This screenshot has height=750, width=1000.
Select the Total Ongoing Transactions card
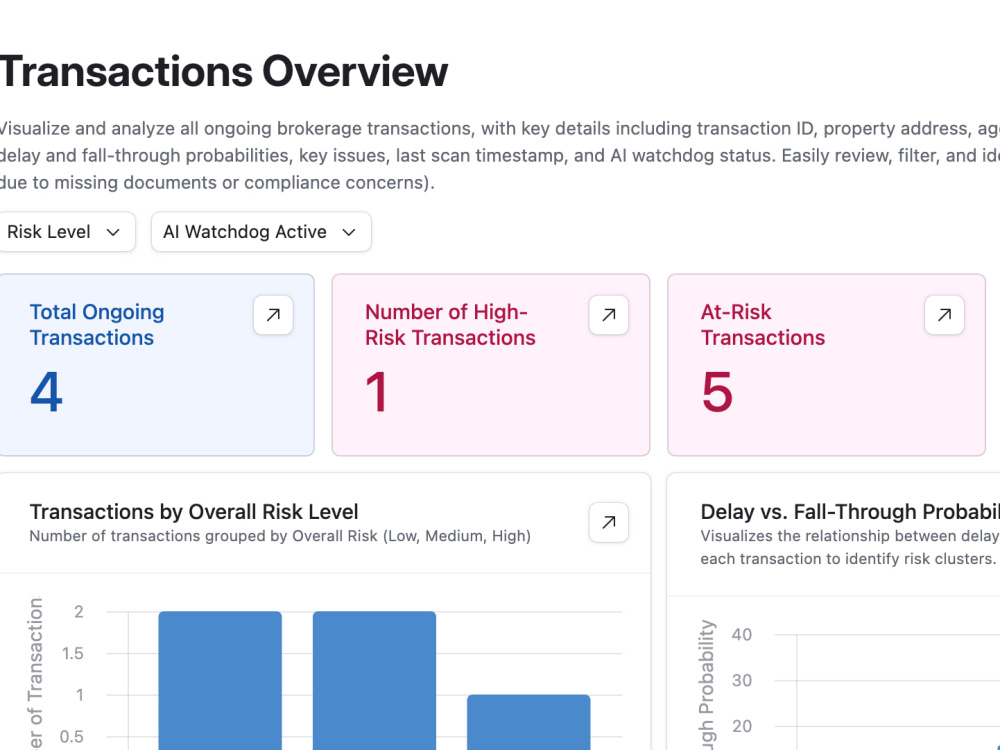[x=156, y=365]
